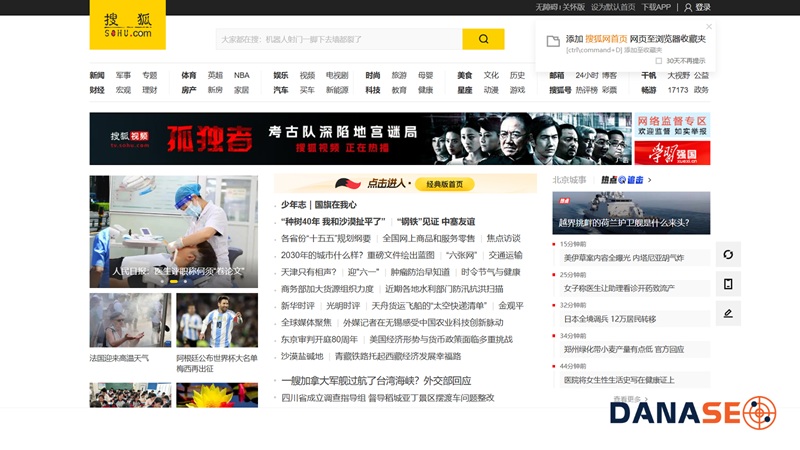
Task: Click 下载APP in top bar
Action: pos(656,7)
